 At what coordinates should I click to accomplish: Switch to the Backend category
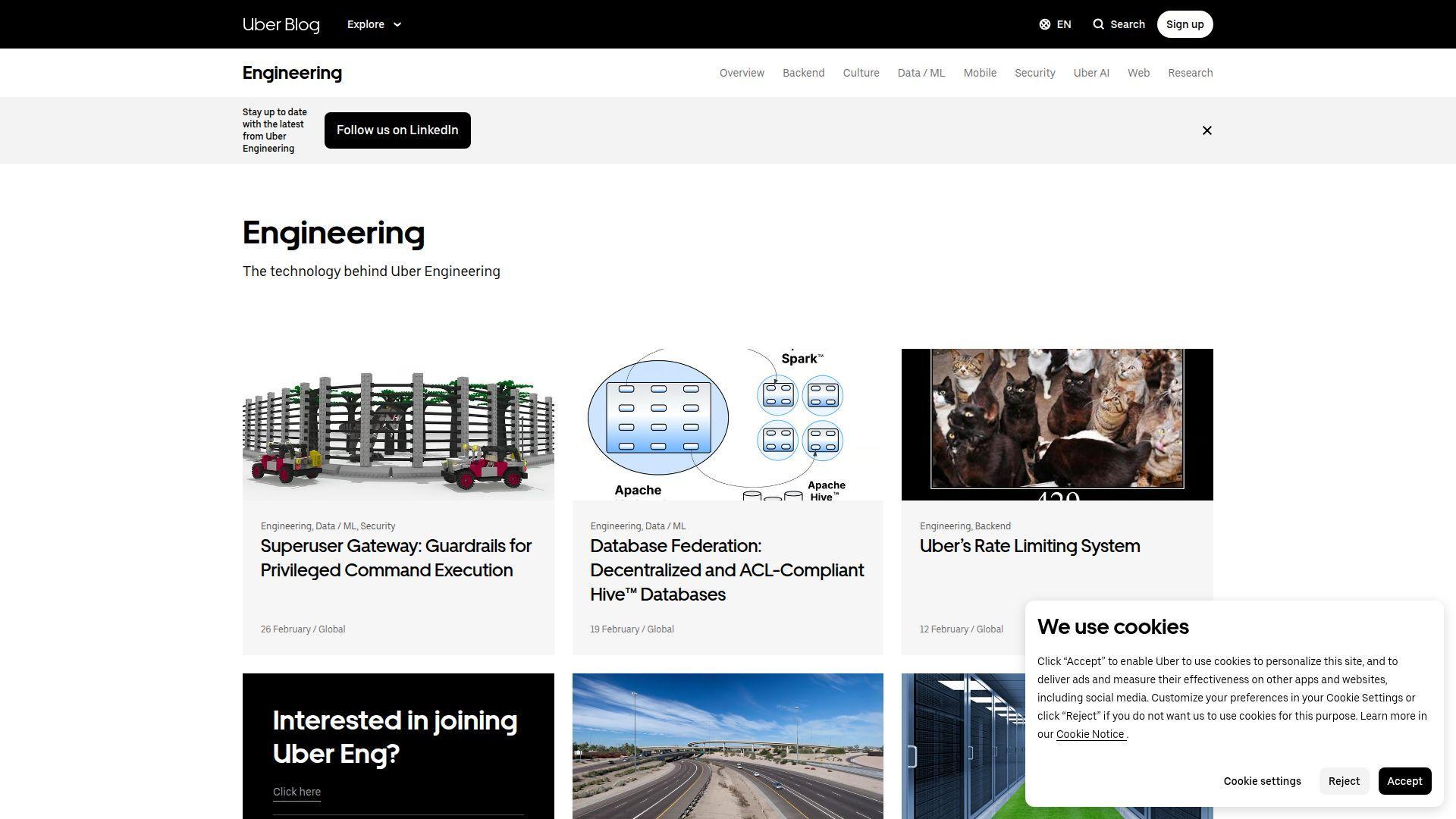coord(803,73)
